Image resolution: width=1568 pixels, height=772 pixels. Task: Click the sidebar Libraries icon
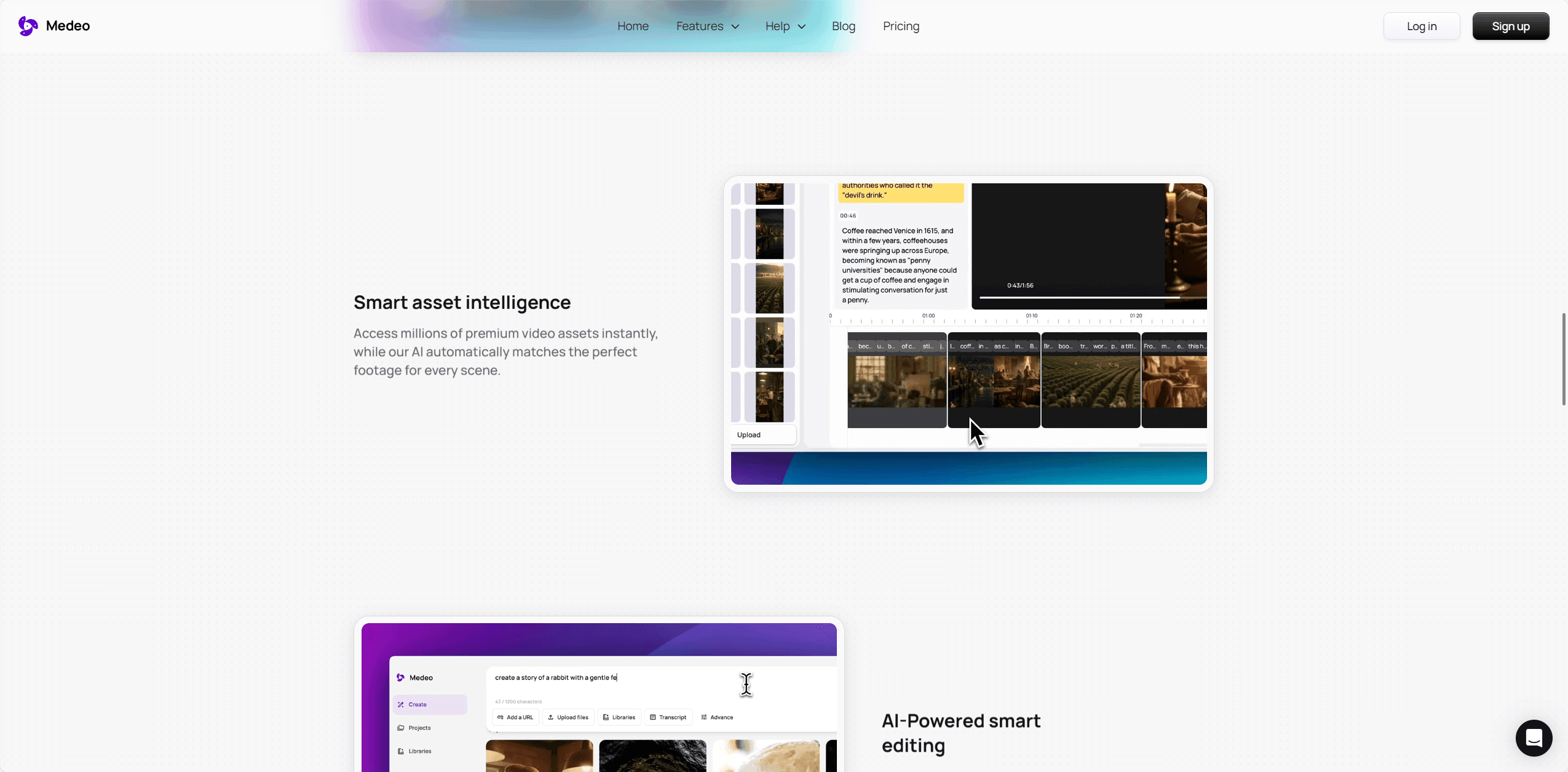tap(401, 751)
